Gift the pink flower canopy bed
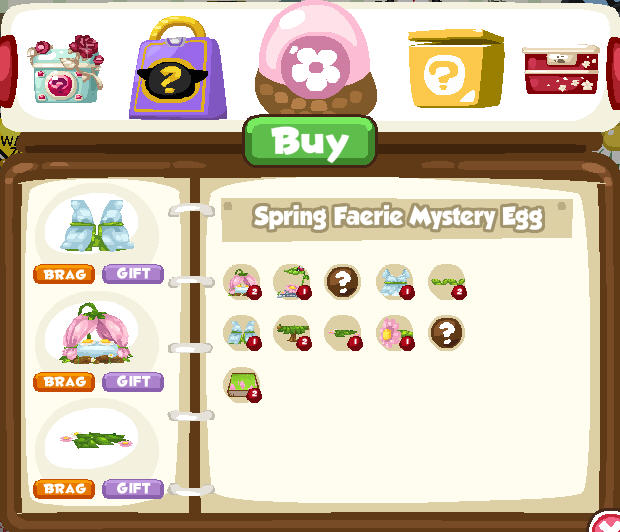The image size is (620, 532). [x=133, y=381]
